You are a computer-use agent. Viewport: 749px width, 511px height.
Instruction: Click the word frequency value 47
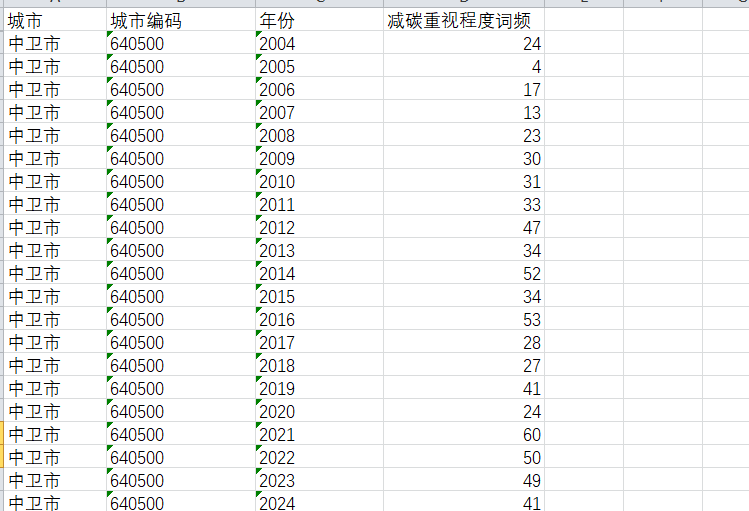464,228
